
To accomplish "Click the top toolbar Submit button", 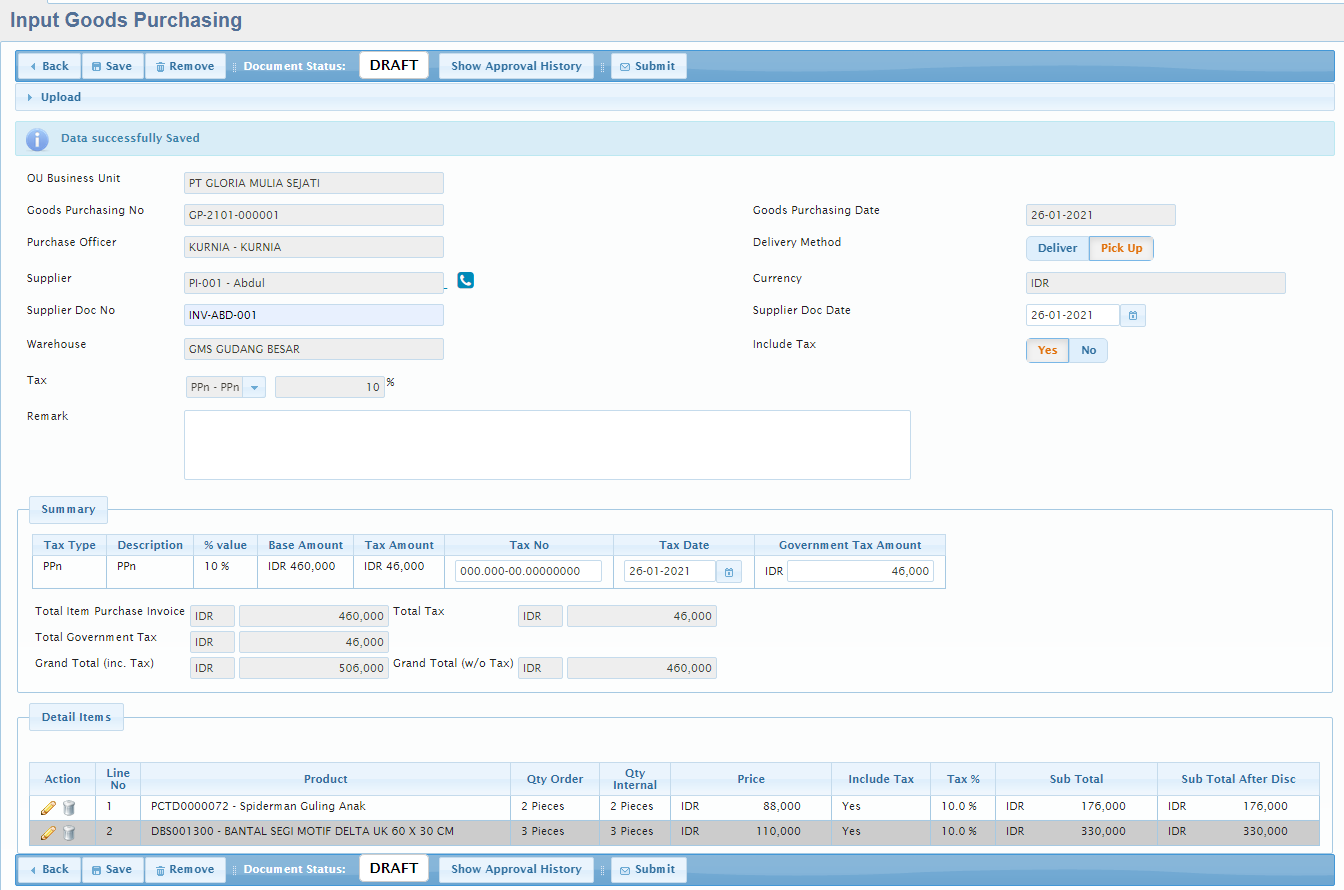I will [648, 66].
